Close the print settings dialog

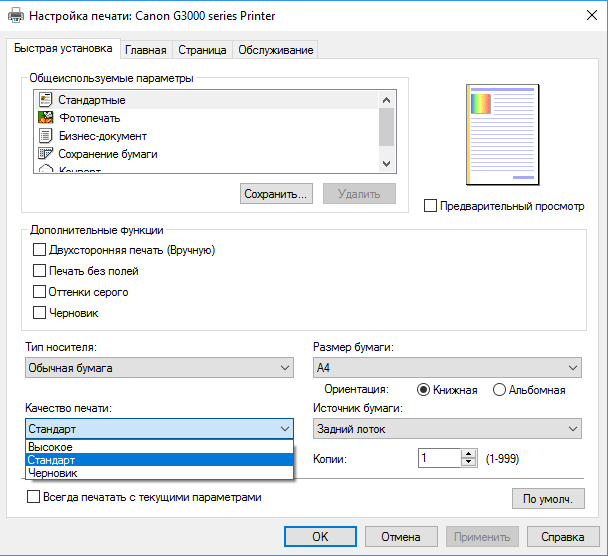pos(592,16)
